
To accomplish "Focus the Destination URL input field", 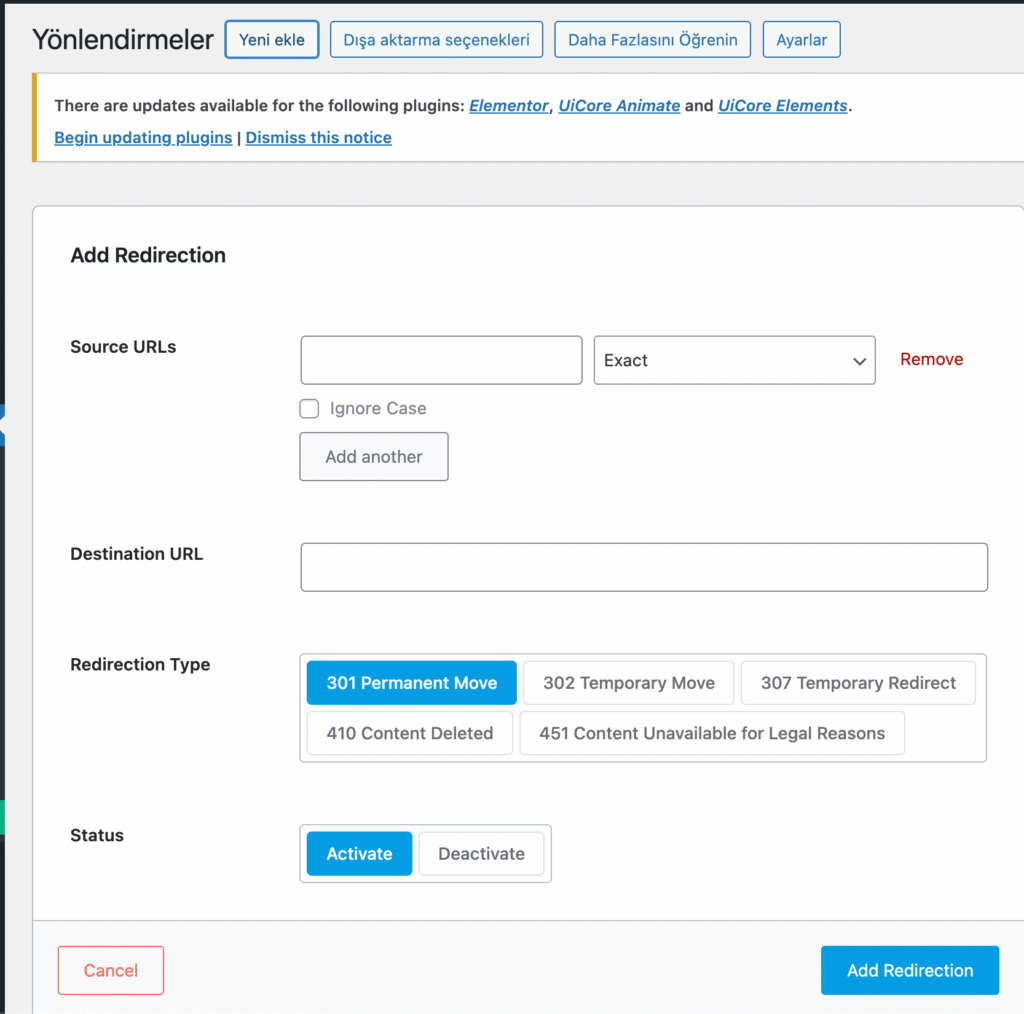I will [x=643, y=567].
